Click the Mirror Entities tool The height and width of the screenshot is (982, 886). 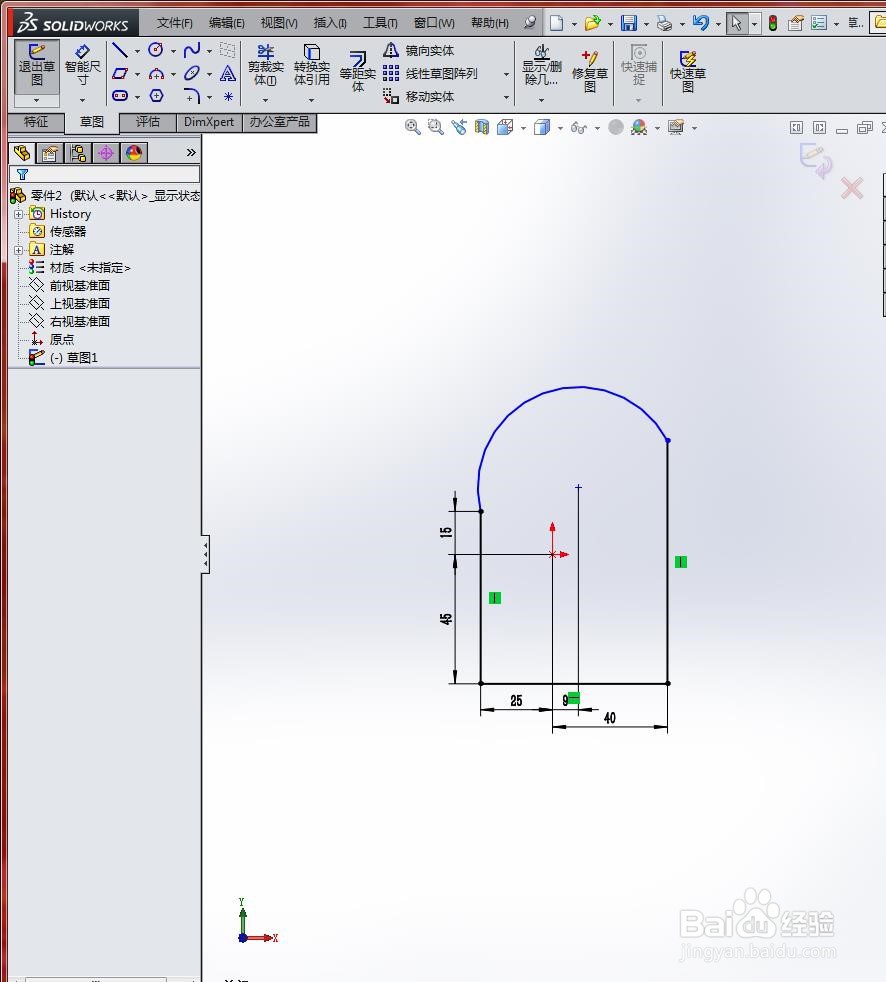(420, 50)
